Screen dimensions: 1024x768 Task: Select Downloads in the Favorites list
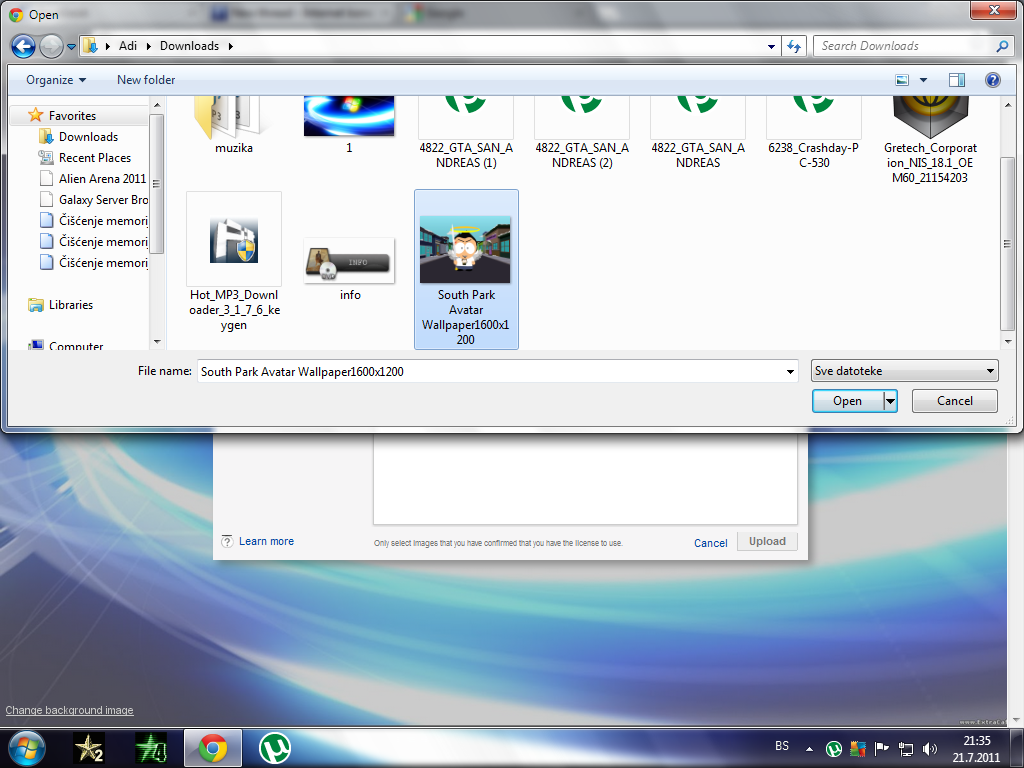tap(88, 137)
